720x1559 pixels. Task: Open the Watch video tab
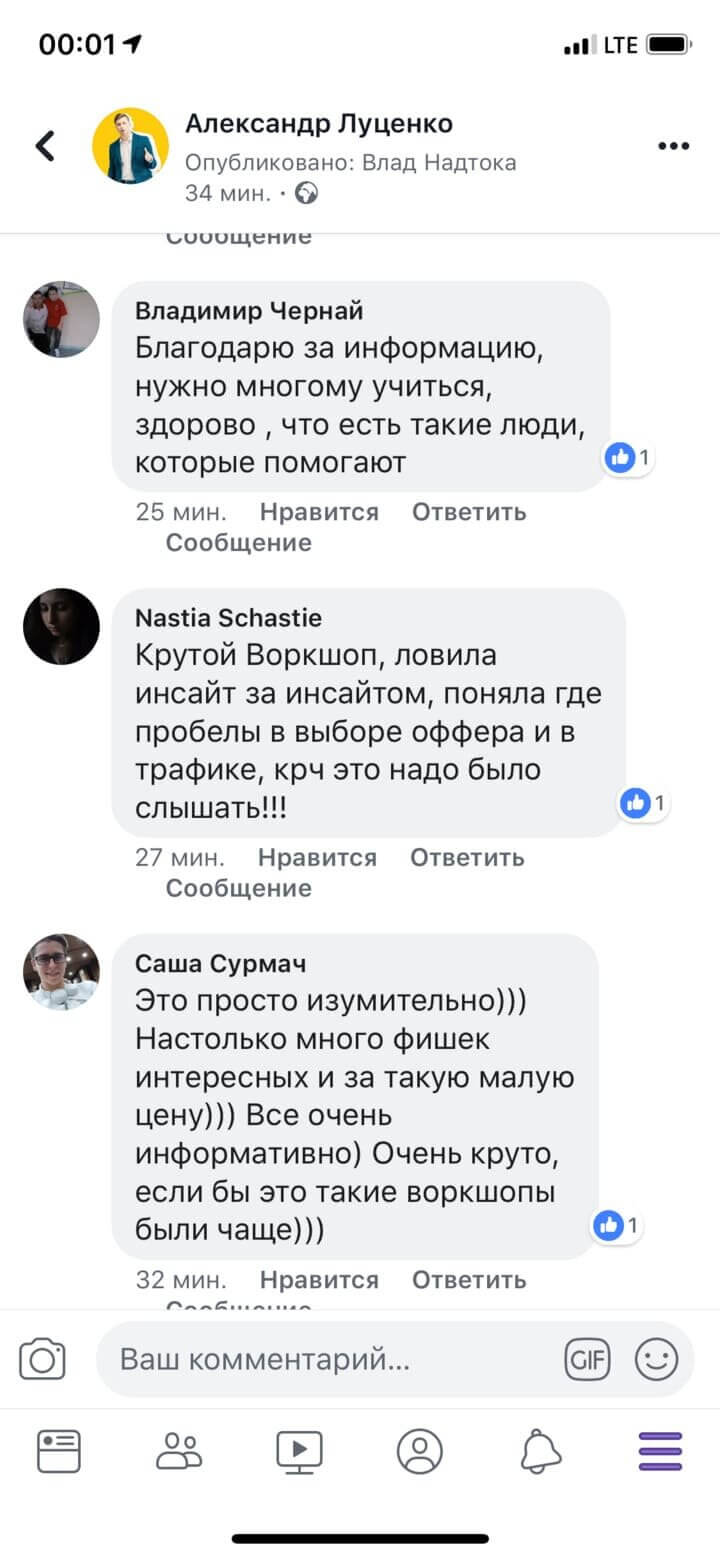coord(299,1451)
